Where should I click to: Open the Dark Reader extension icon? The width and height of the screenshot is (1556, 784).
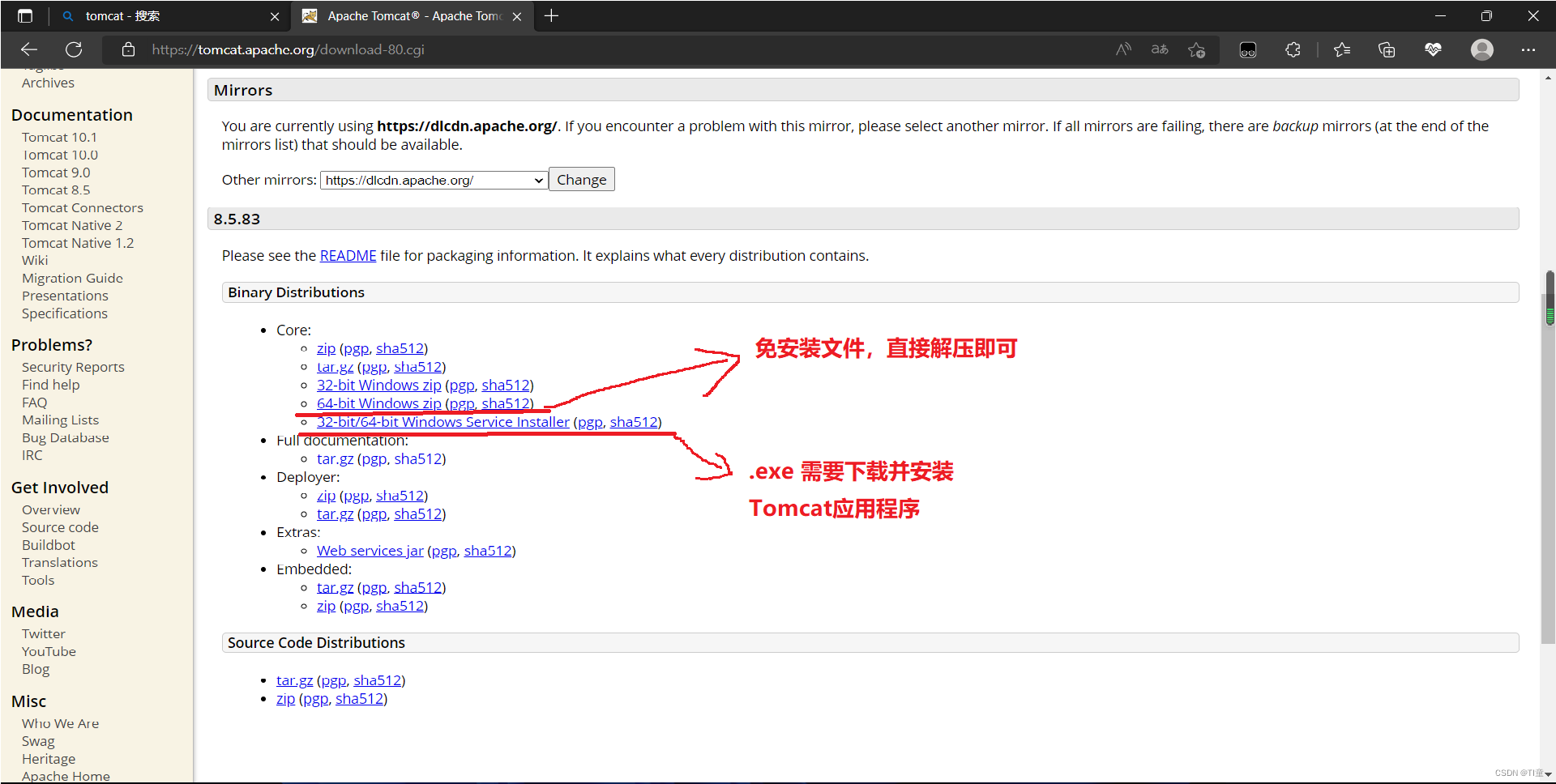[x=1248, y=49]
